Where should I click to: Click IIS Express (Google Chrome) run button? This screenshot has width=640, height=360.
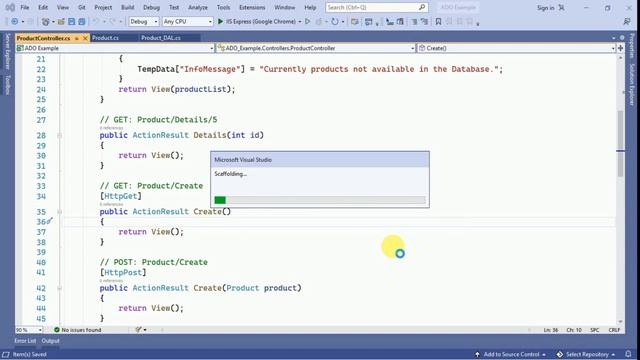click(x=260, y=21)
